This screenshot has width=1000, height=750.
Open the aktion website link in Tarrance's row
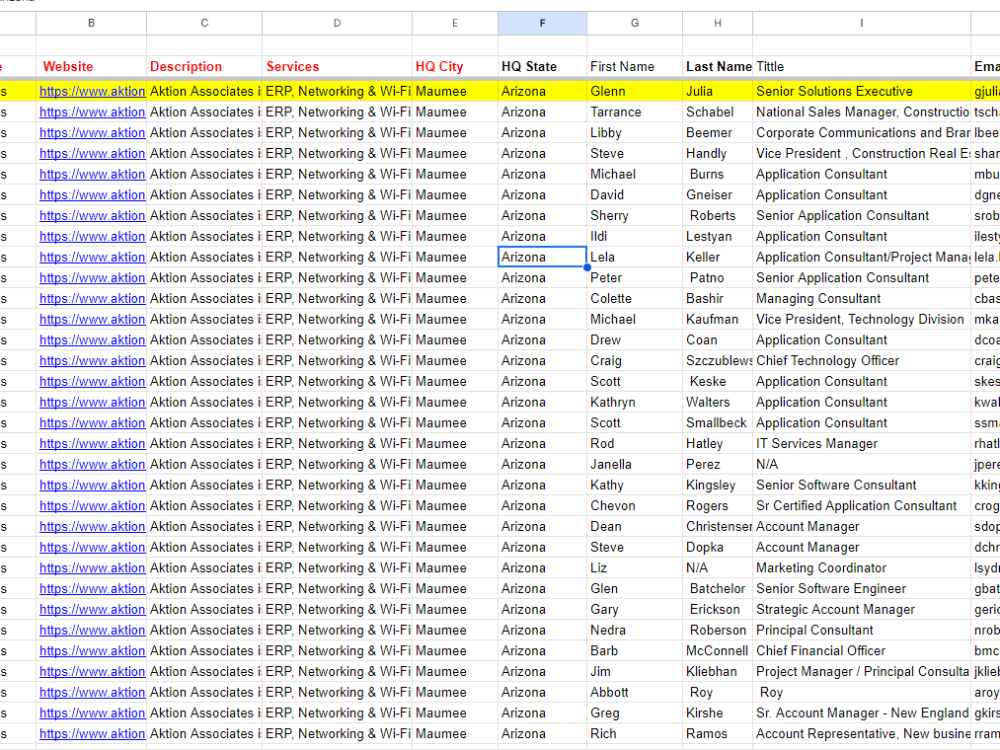tap(92, 112)
